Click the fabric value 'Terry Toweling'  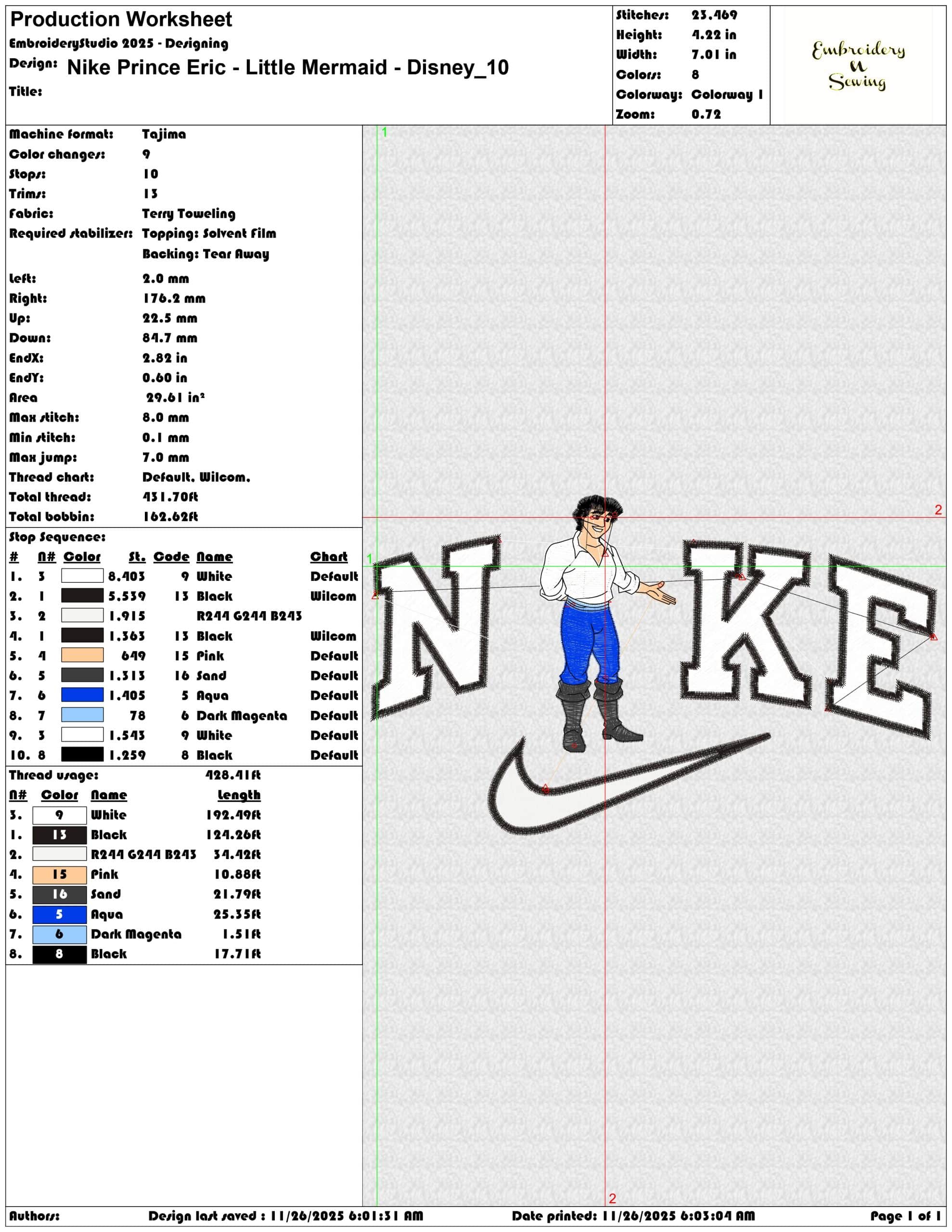point(189,214)
